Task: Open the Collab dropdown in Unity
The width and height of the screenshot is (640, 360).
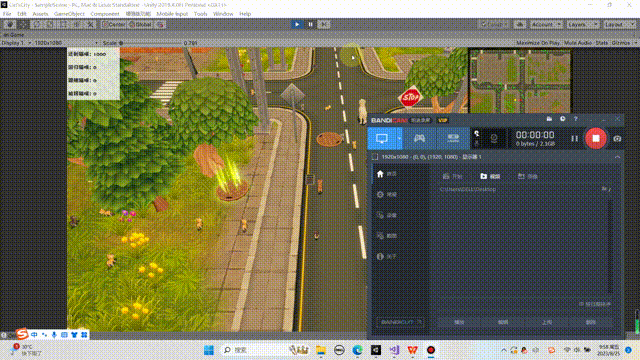Action: point(493,24)
